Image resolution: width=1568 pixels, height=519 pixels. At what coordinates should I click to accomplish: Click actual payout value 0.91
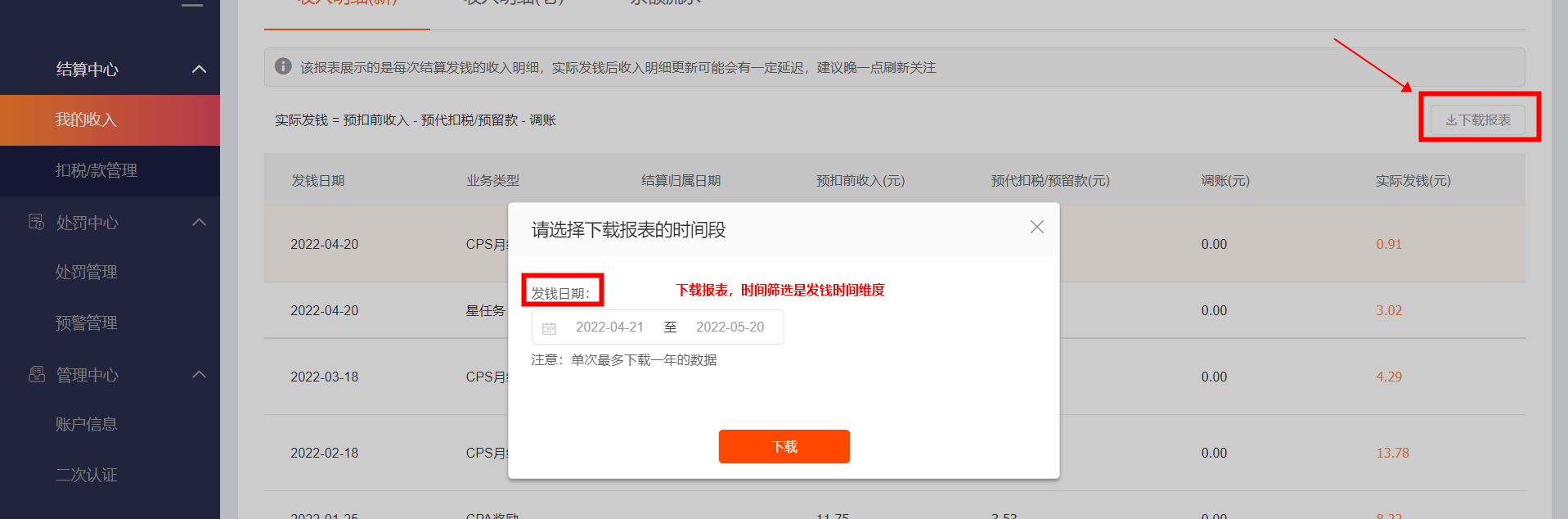(x=1389, y=244)
